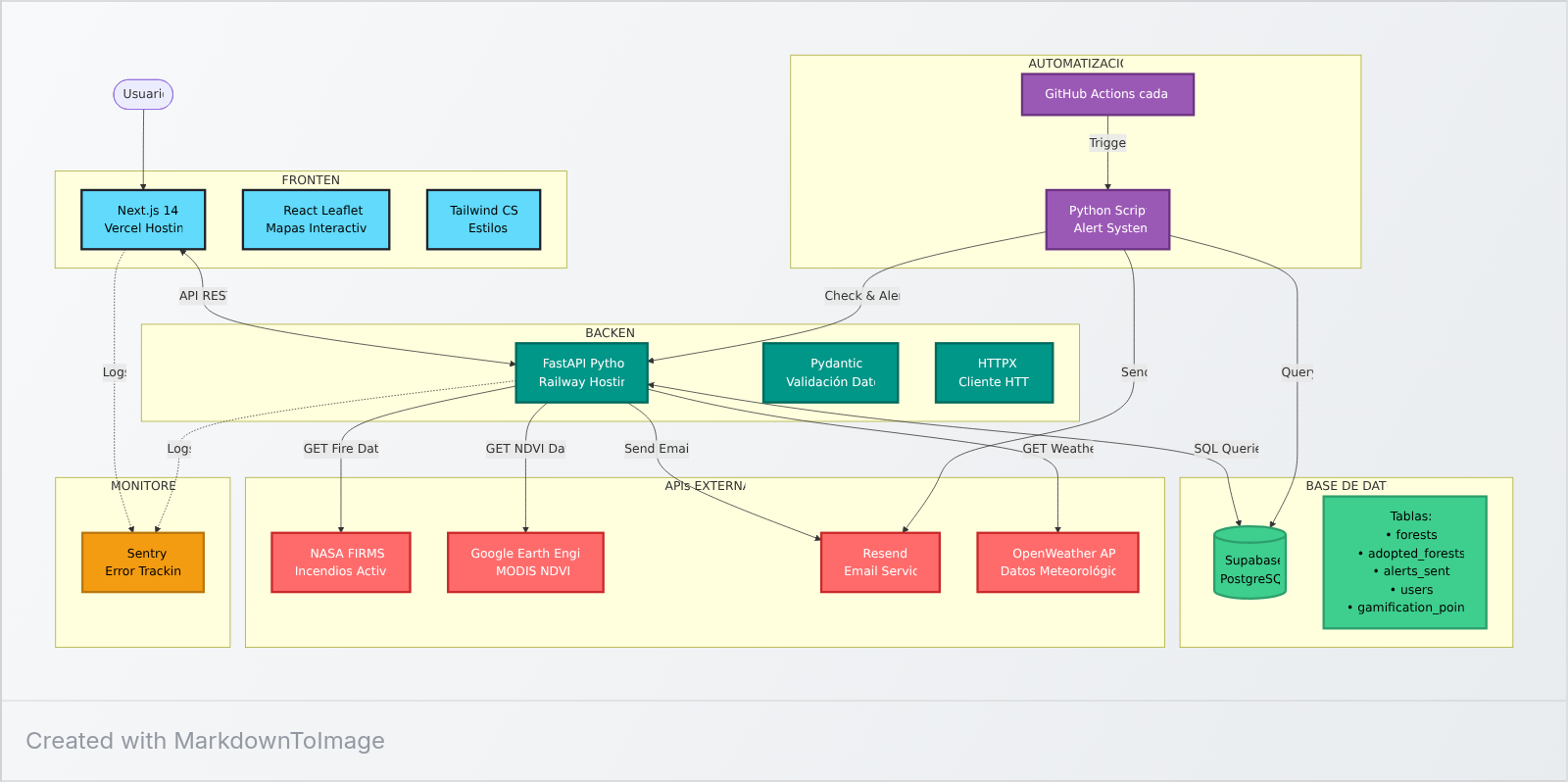Screen dimensions: 1568x782
Task: Select the Tablas list box
Action: tap(1404, 562)
